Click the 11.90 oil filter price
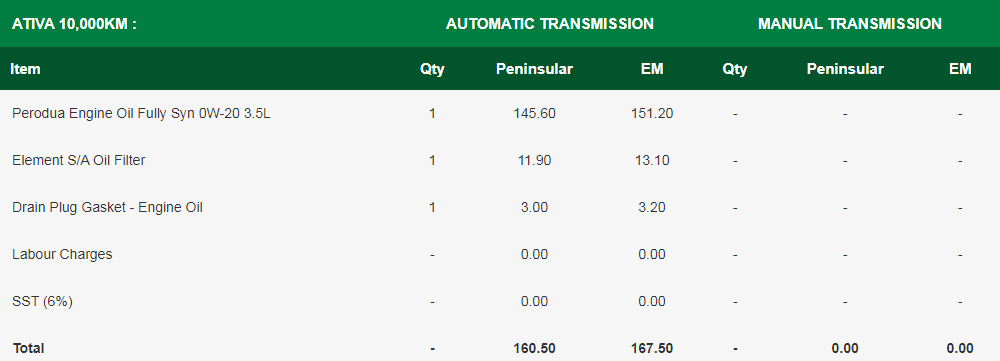 pyautogui.click(x=534, y=161)
